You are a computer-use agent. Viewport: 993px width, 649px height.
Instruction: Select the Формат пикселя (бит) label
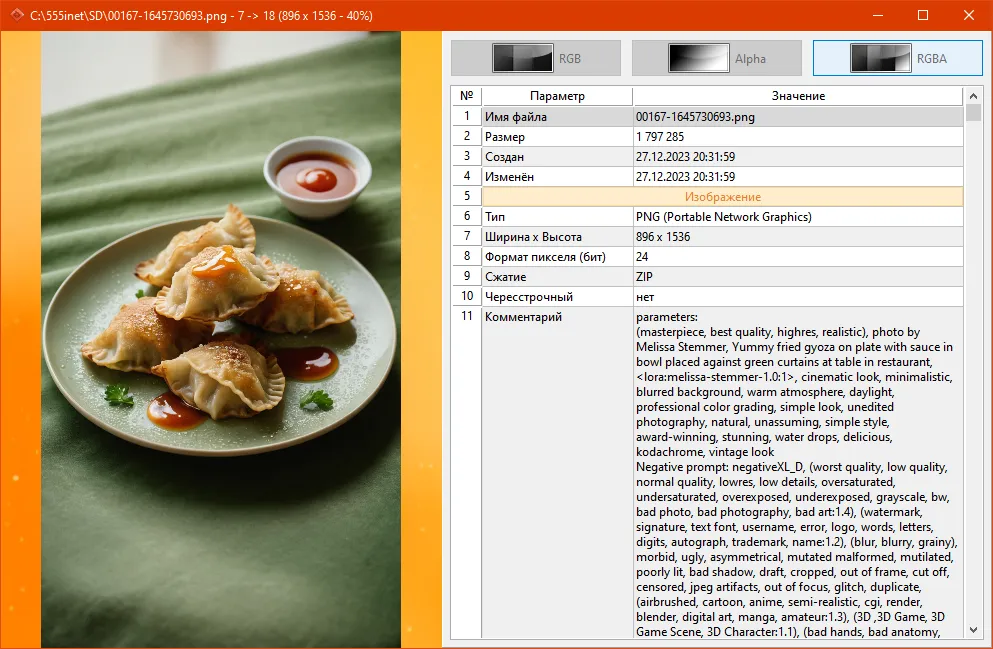[x=557, y=257]
